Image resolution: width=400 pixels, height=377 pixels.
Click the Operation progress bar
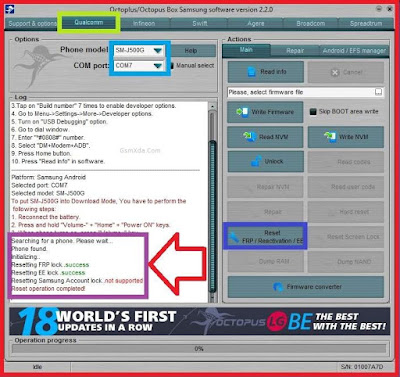(199, 349)
